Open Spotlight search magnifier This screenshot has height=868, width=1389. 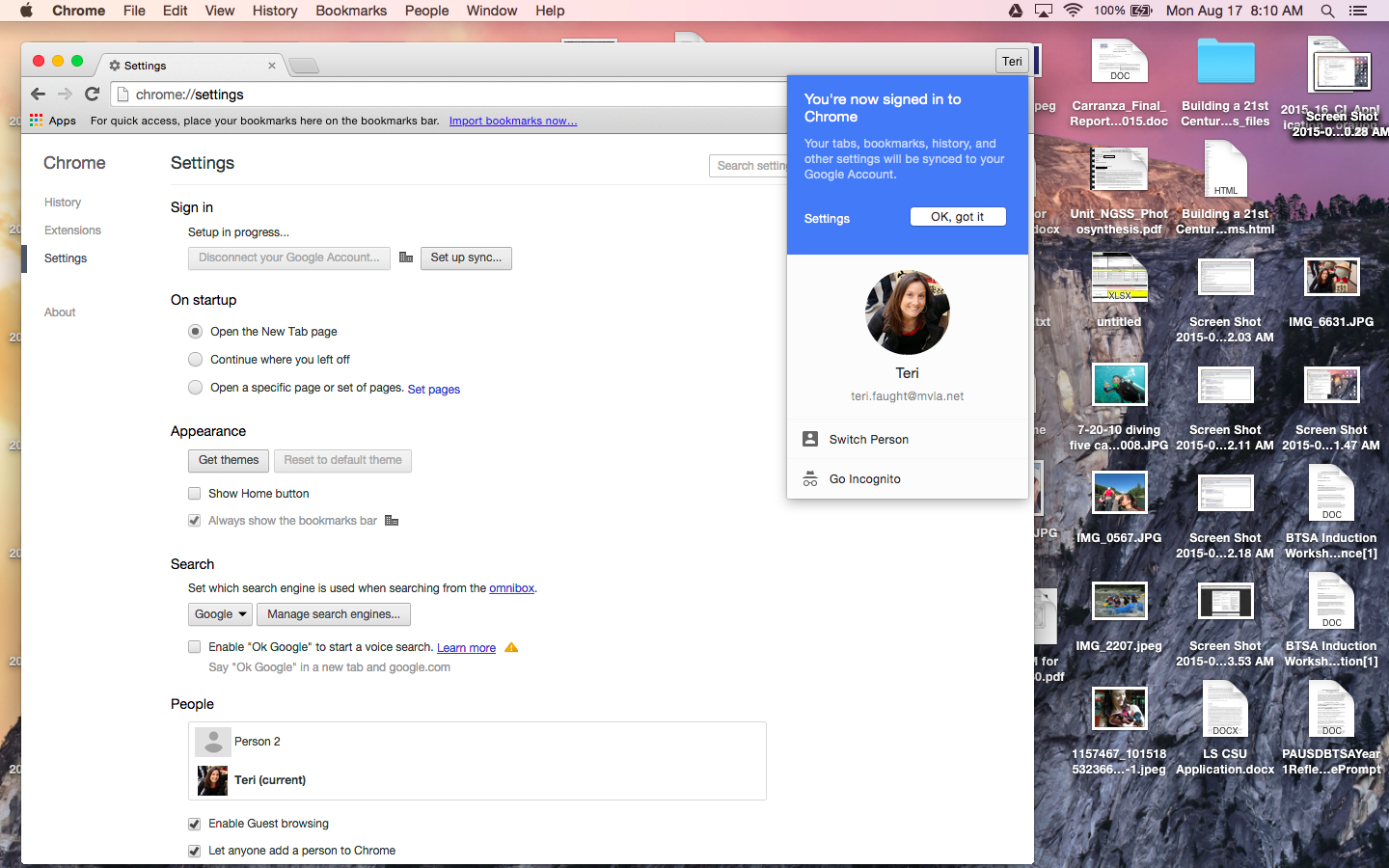pyautogui.click(x=1327, y=11)
